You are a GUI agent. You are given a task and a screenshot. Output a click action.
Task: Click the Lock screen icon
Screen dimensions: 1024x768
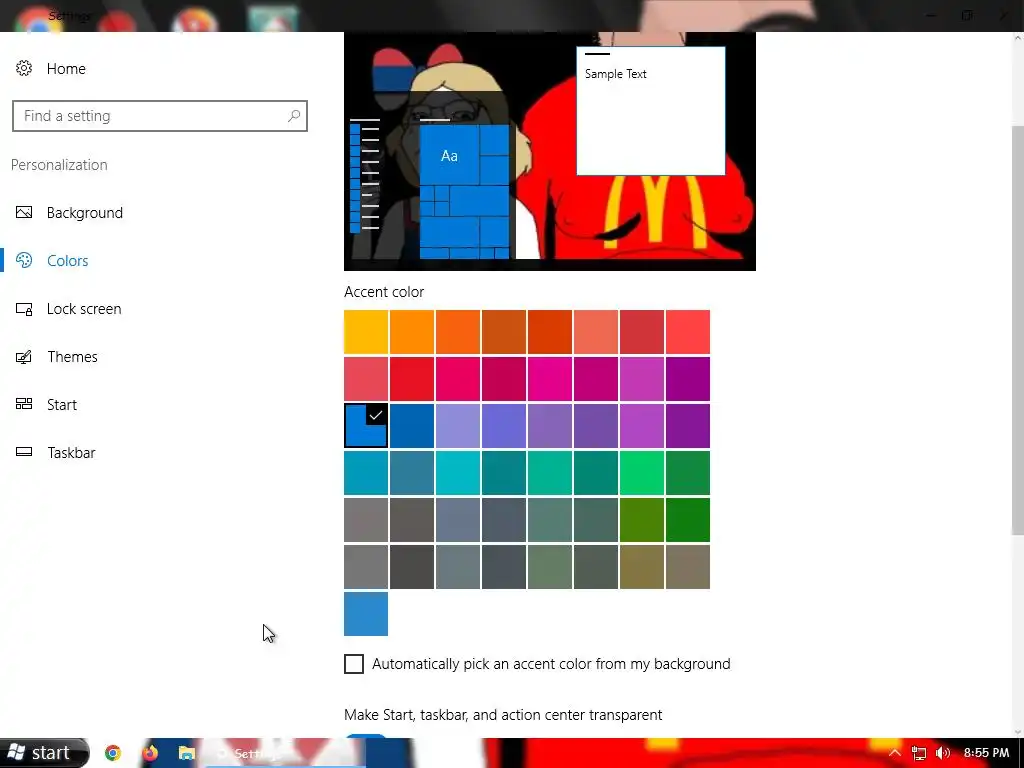(x=24, y=309)
